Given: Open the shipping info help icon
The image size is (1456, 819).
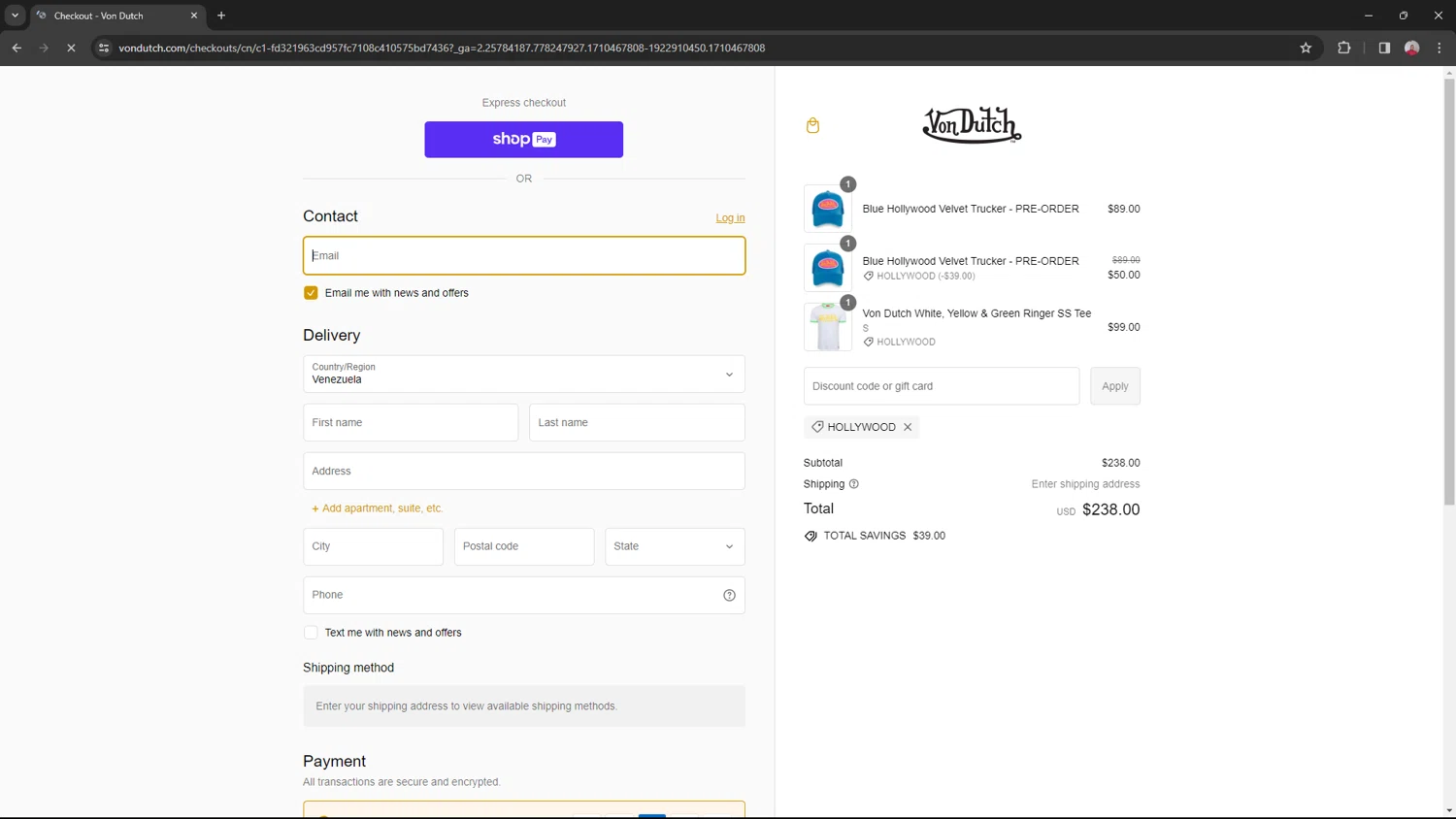Looking at the screenshot, I should tap(854, 484).
